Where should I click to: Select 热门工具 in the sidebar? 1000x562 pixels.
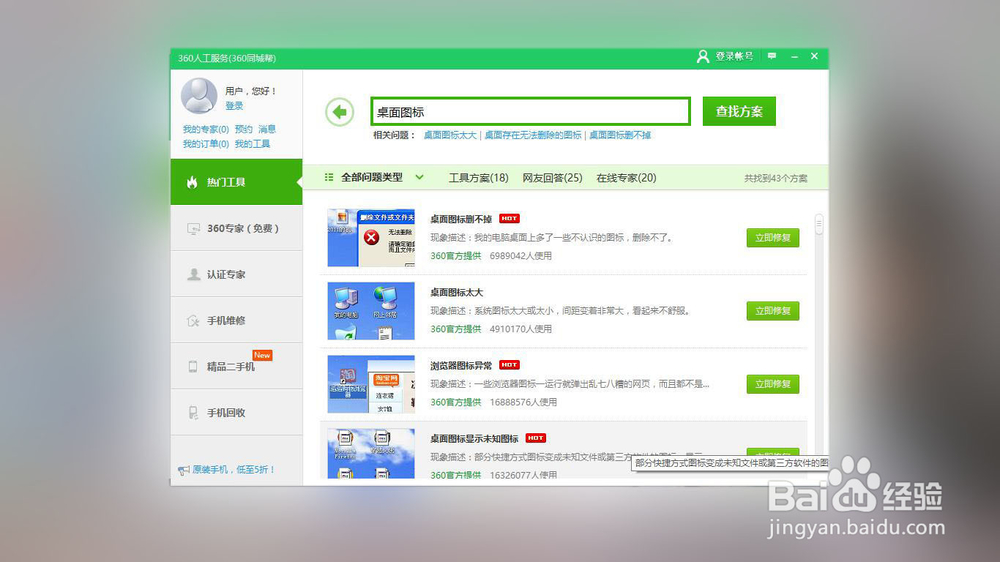coord(237,182)
